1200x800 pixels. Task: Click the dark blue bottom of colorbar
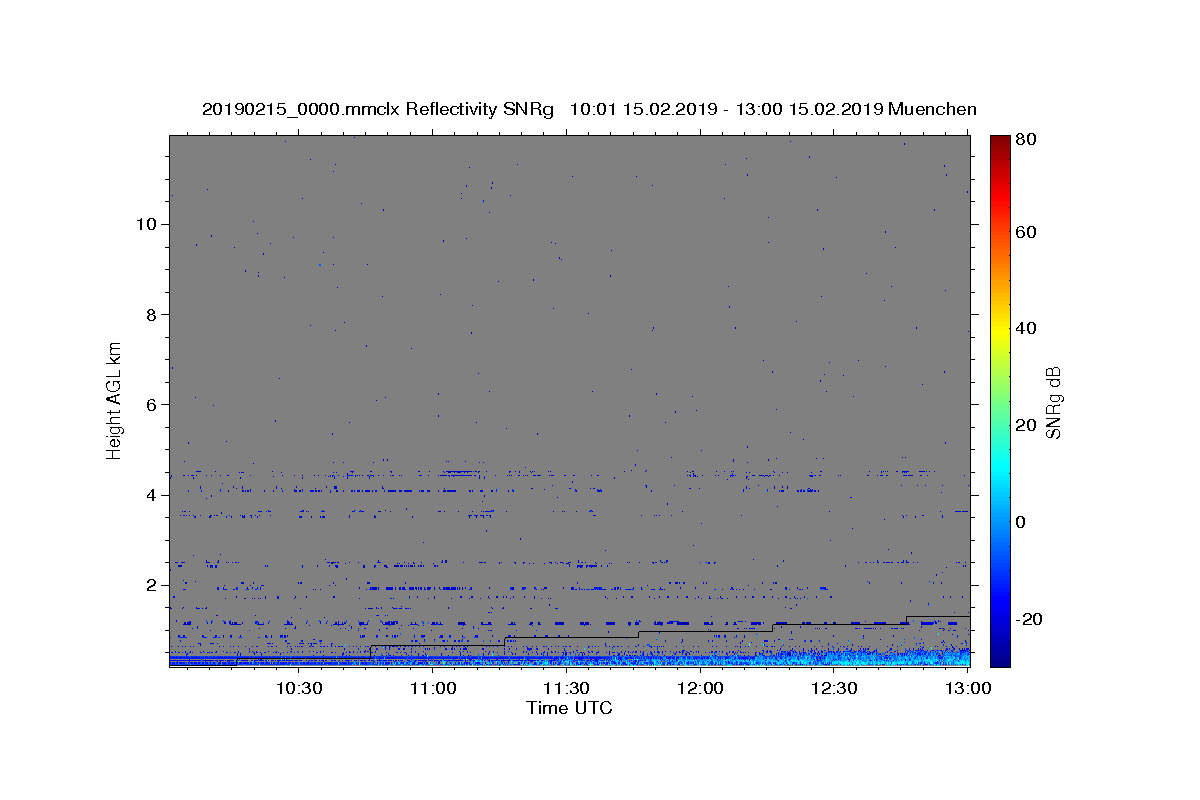(x=1000, y=661)
